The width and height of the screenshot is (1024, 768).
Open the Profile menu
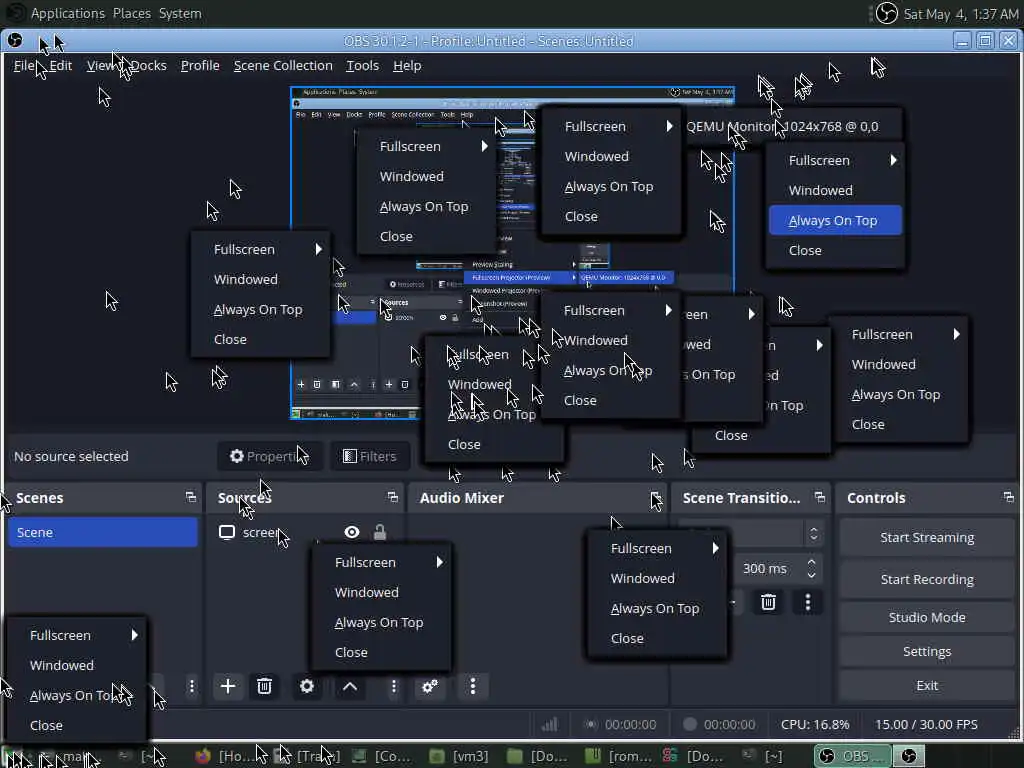tap(200, 65)
